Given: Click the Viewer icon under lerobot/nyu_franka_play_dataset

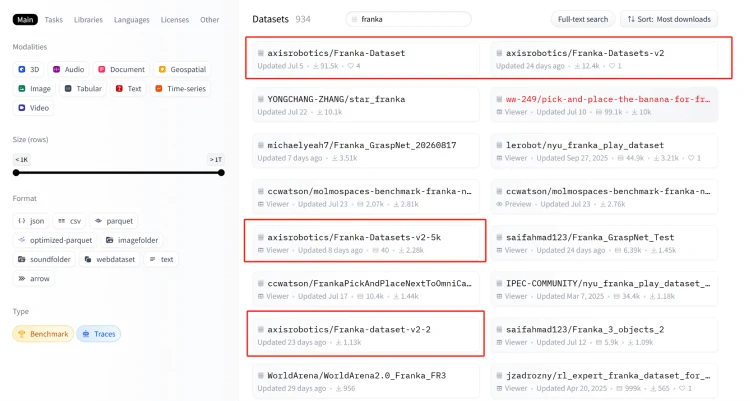Looking at the screenshot, I should tap(499, 158).
